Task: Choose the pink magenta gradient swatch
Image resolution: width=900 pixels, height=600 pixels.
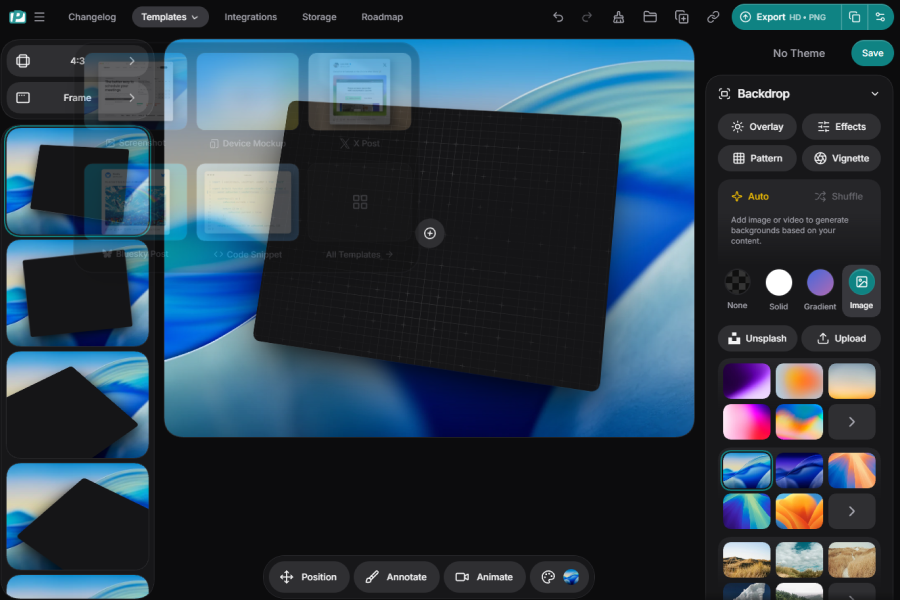Action: tap(747, 422)
